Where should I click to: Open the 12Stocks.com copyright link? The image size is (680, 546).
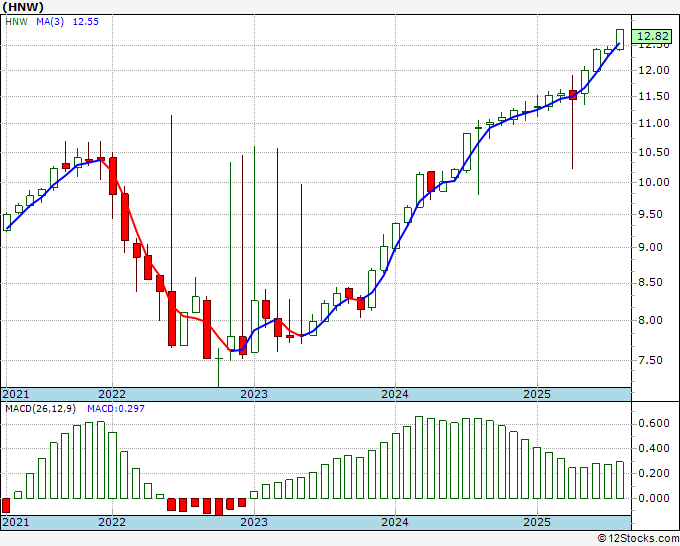pos(638,539)
